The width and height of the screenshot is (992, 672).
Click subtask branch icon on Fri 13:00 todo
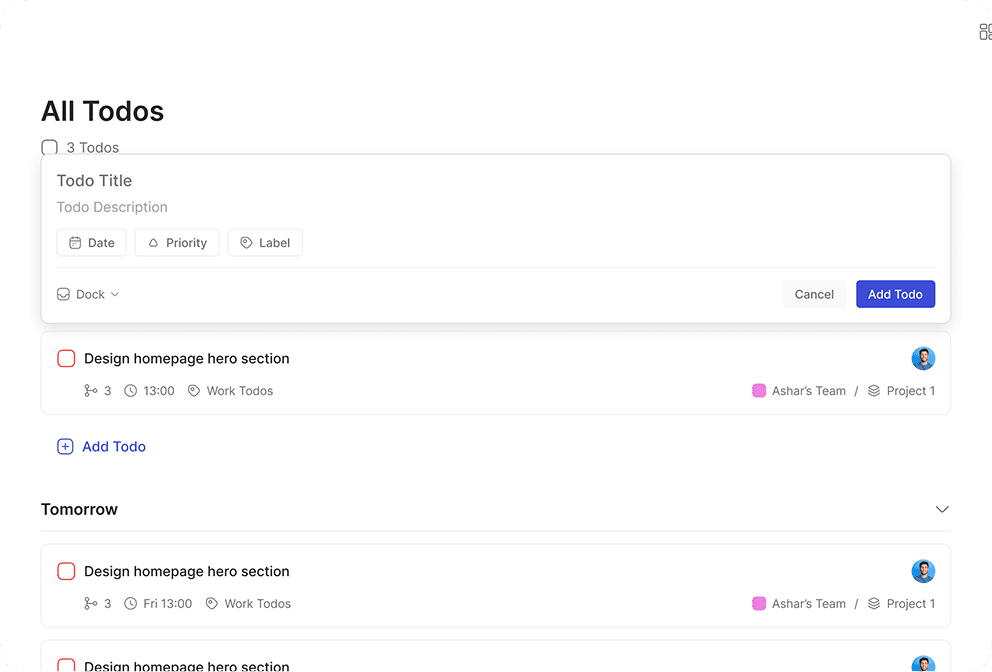(90, 604)
